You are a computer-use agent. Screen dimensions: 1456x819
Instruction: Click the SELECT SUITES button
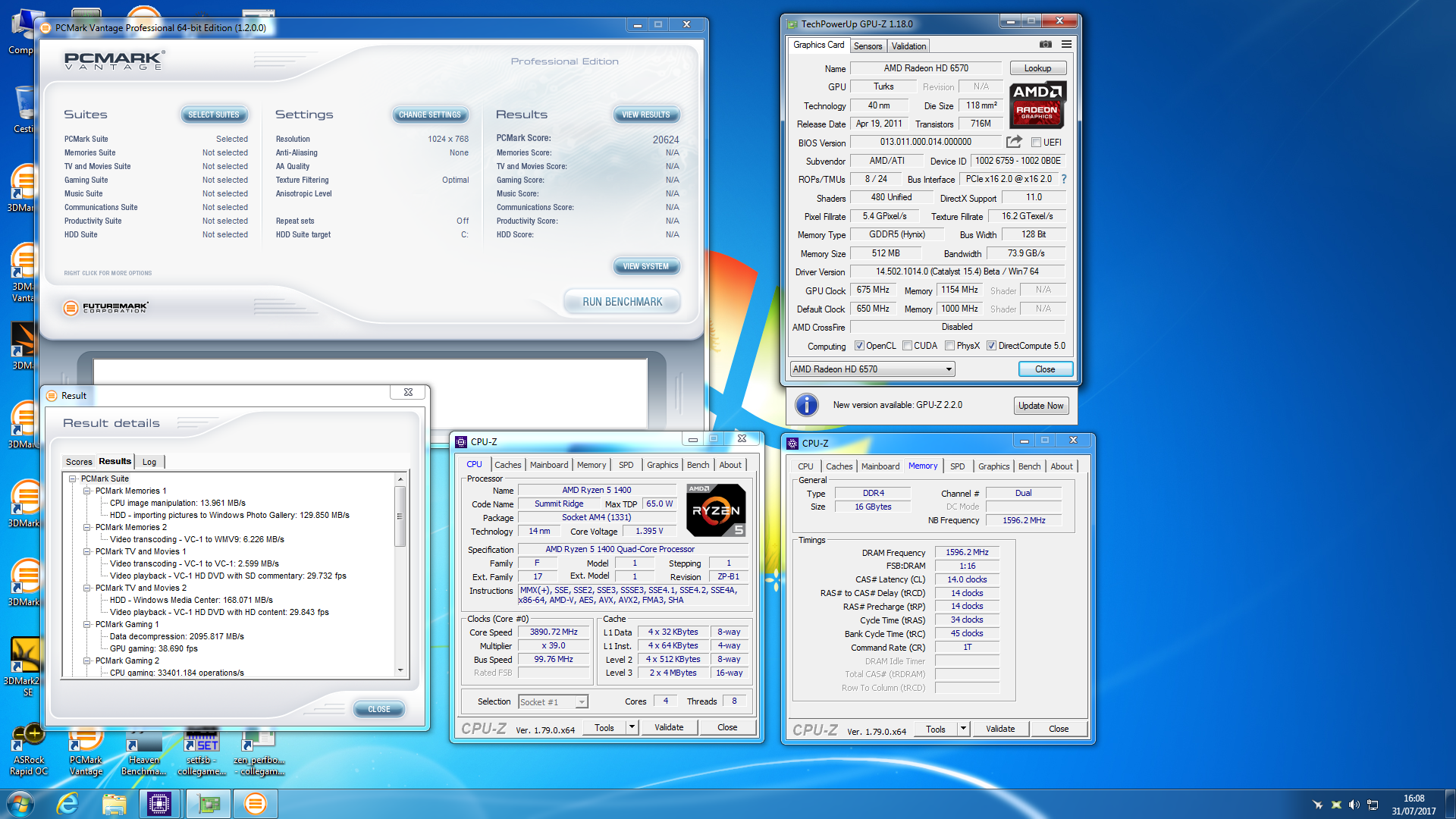[214, 115]
